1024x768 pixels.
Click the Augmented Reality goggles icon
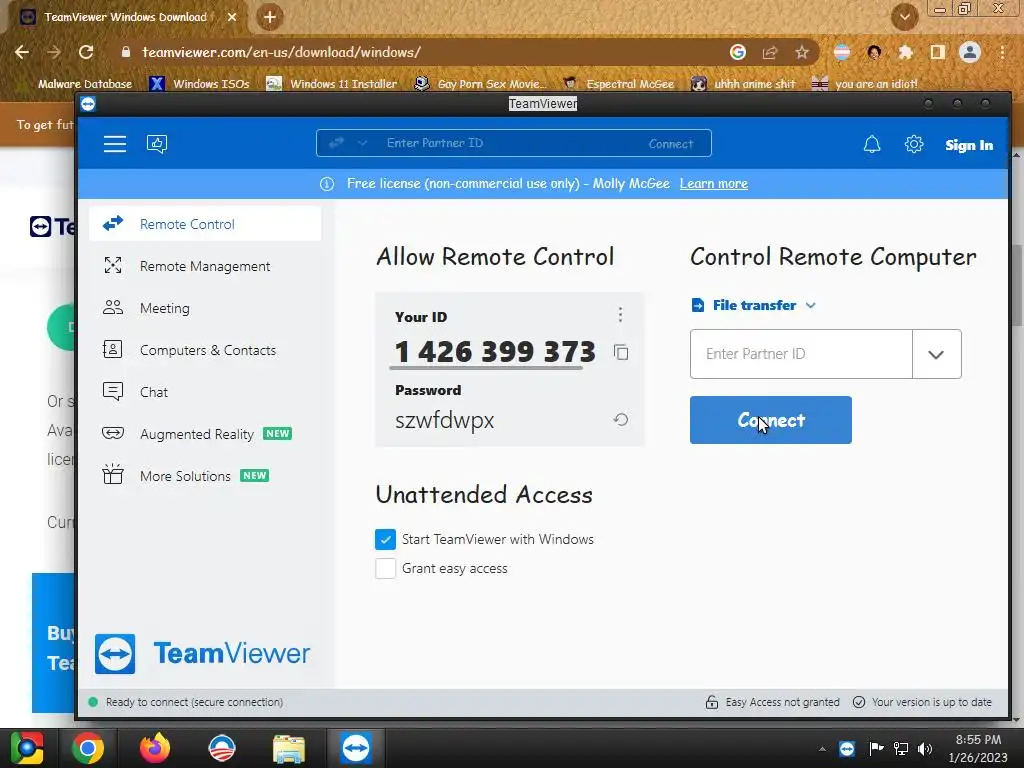(113, 433)
